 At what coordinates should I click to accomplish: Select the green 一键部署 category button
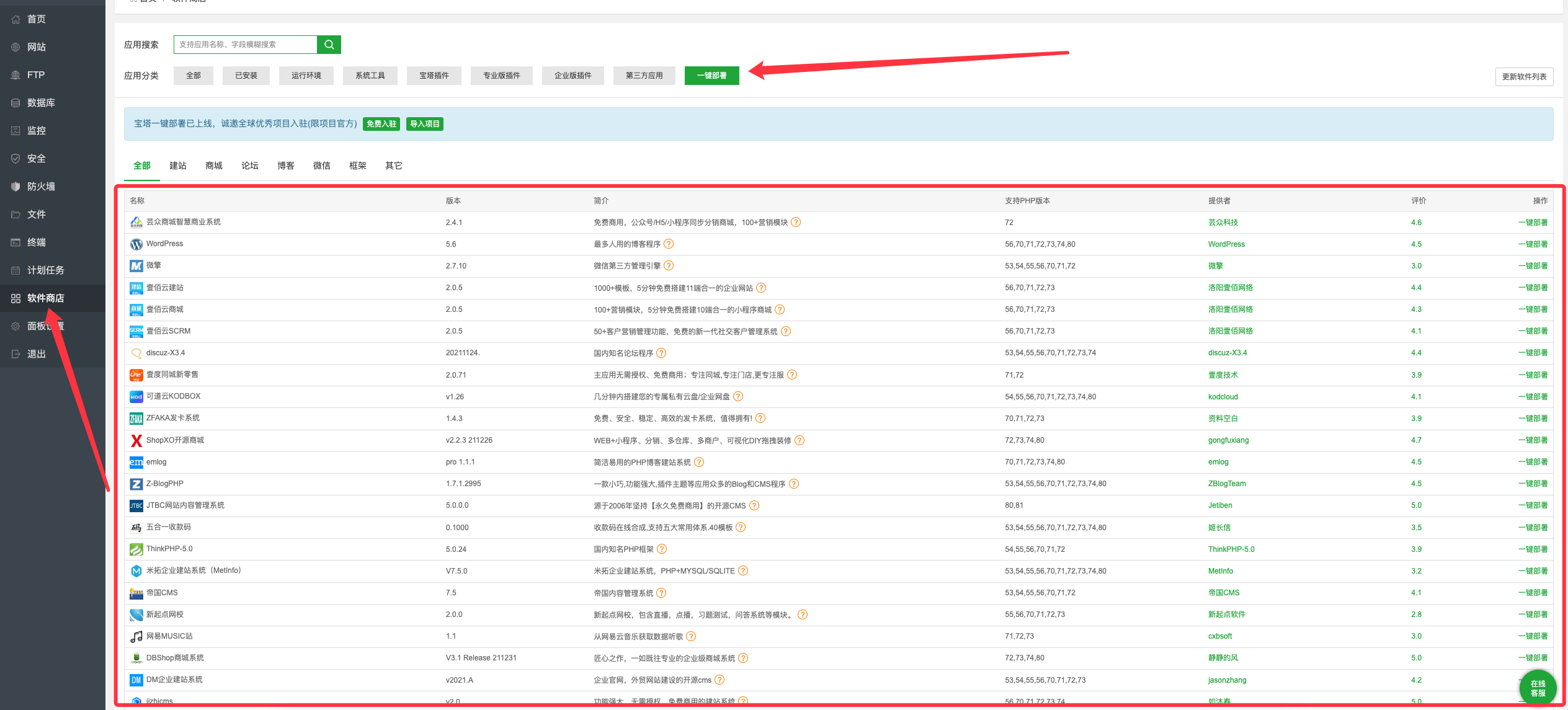pyautogui.click(x=712, y=76)
